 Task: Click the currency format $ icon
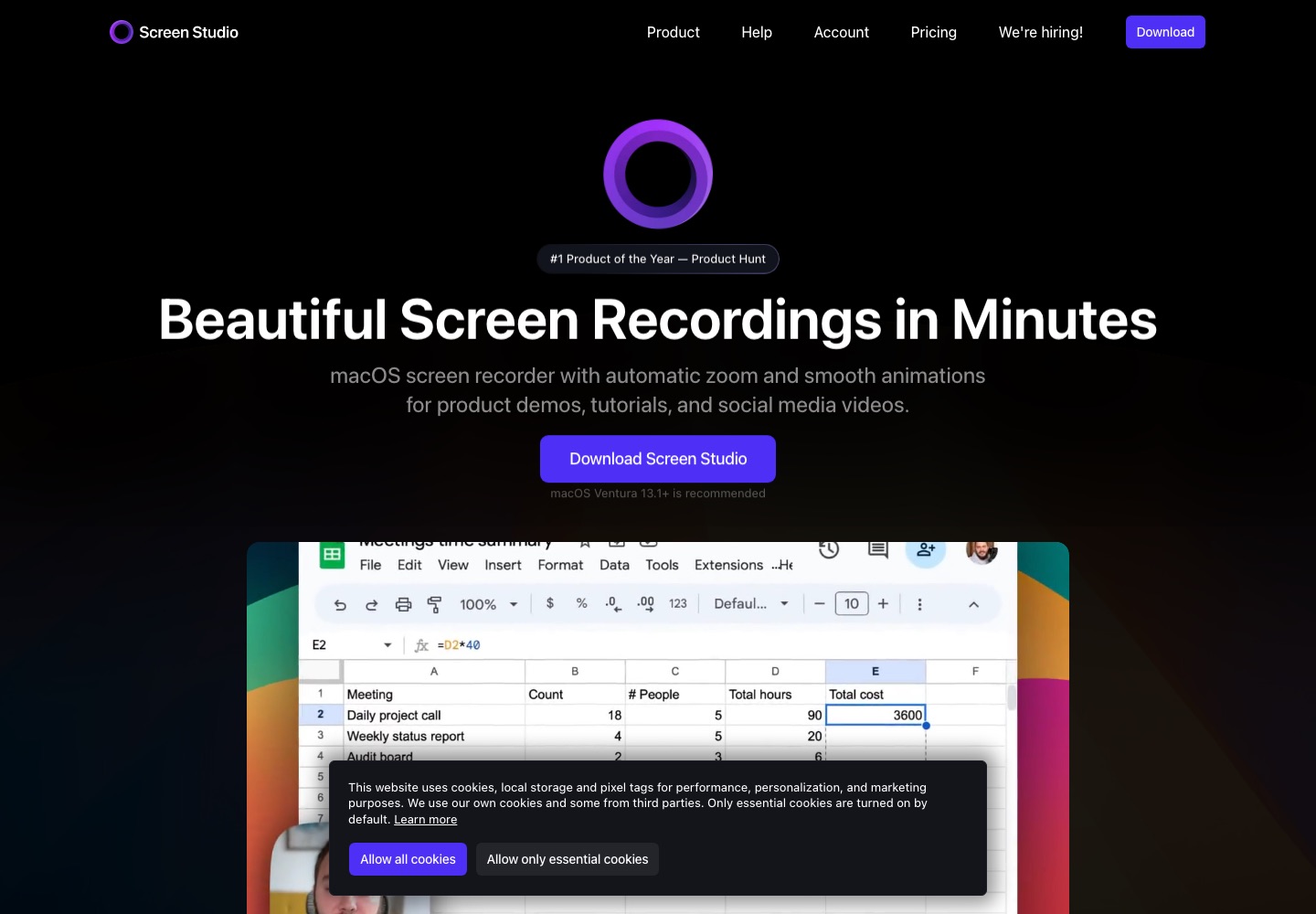click(x=550, y=603)
